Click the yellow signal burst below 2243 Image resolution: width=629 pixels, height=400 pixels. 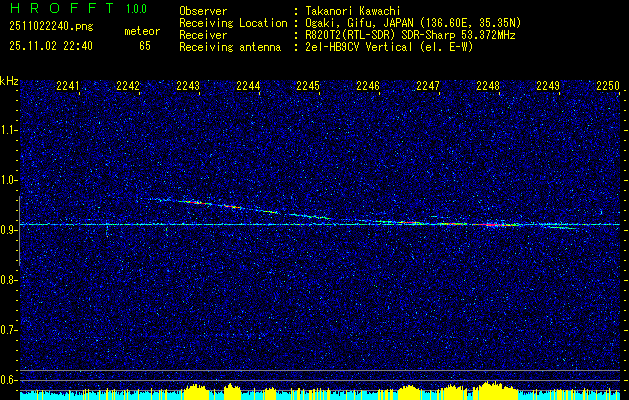[x=196, y=392]
